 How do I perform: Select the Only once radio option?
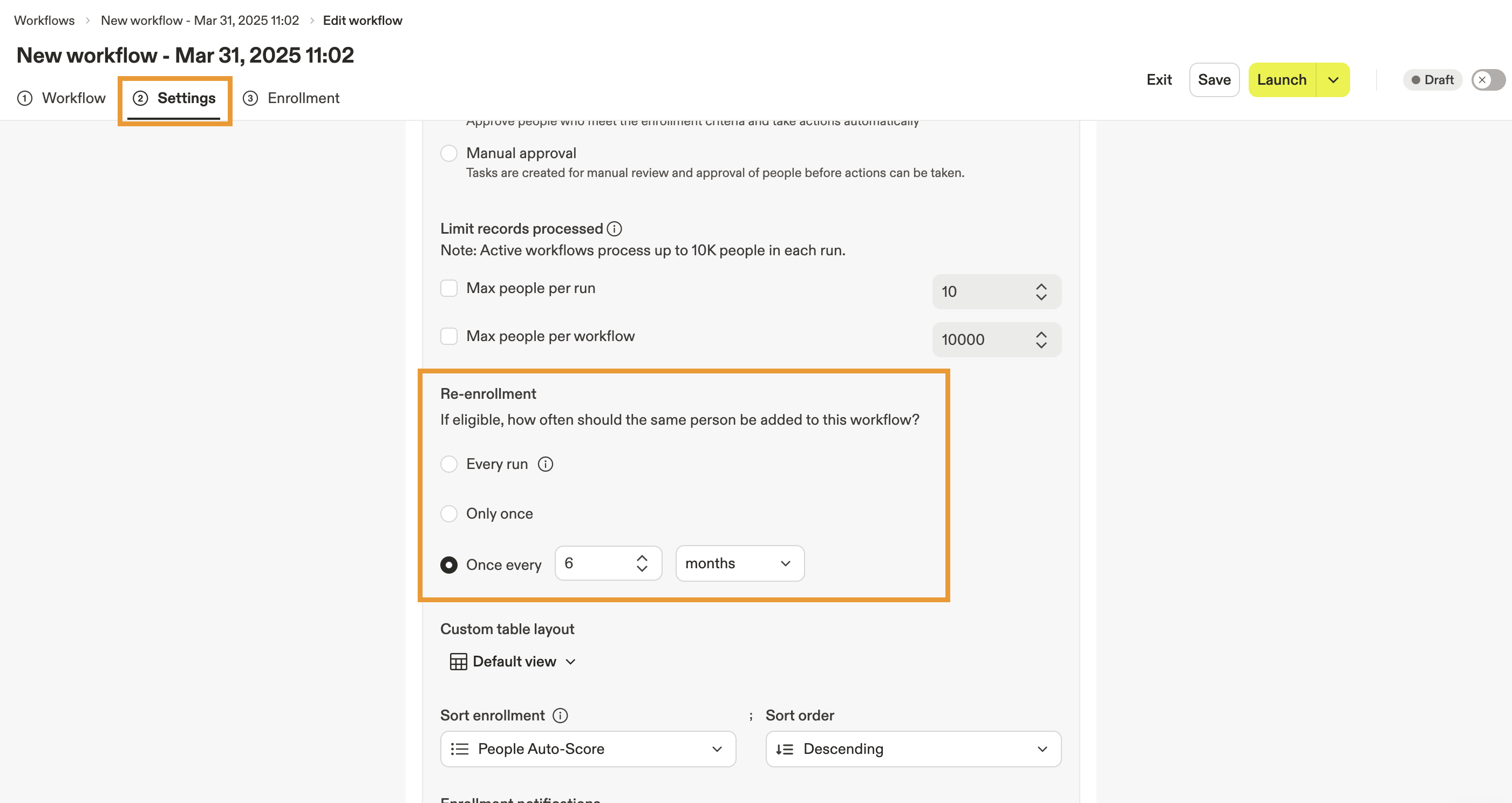point(449,514)
